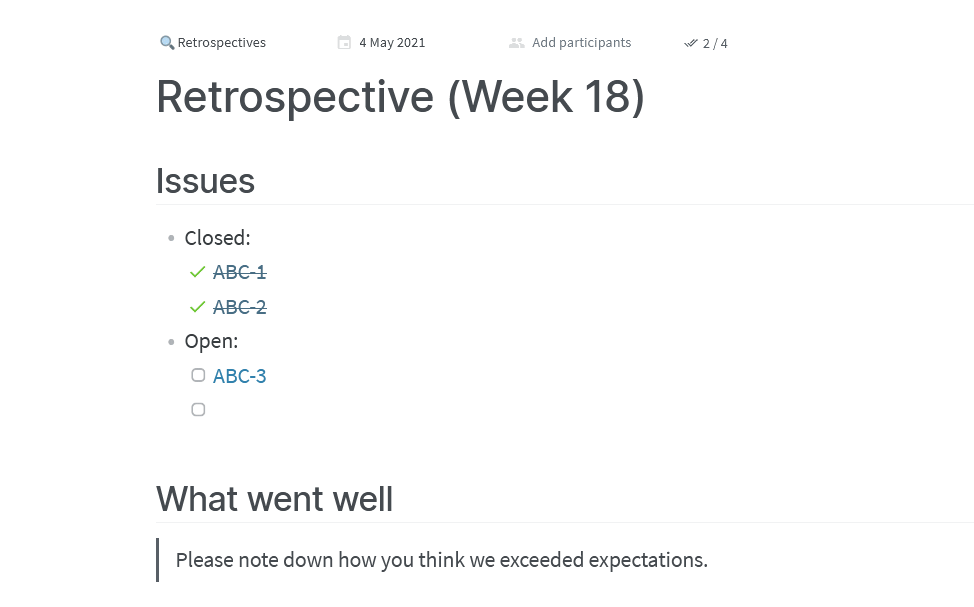This screenshot has width=974, height=607.
Task: Open the struck-through ABC-2 link
Action: pos(239,307)
